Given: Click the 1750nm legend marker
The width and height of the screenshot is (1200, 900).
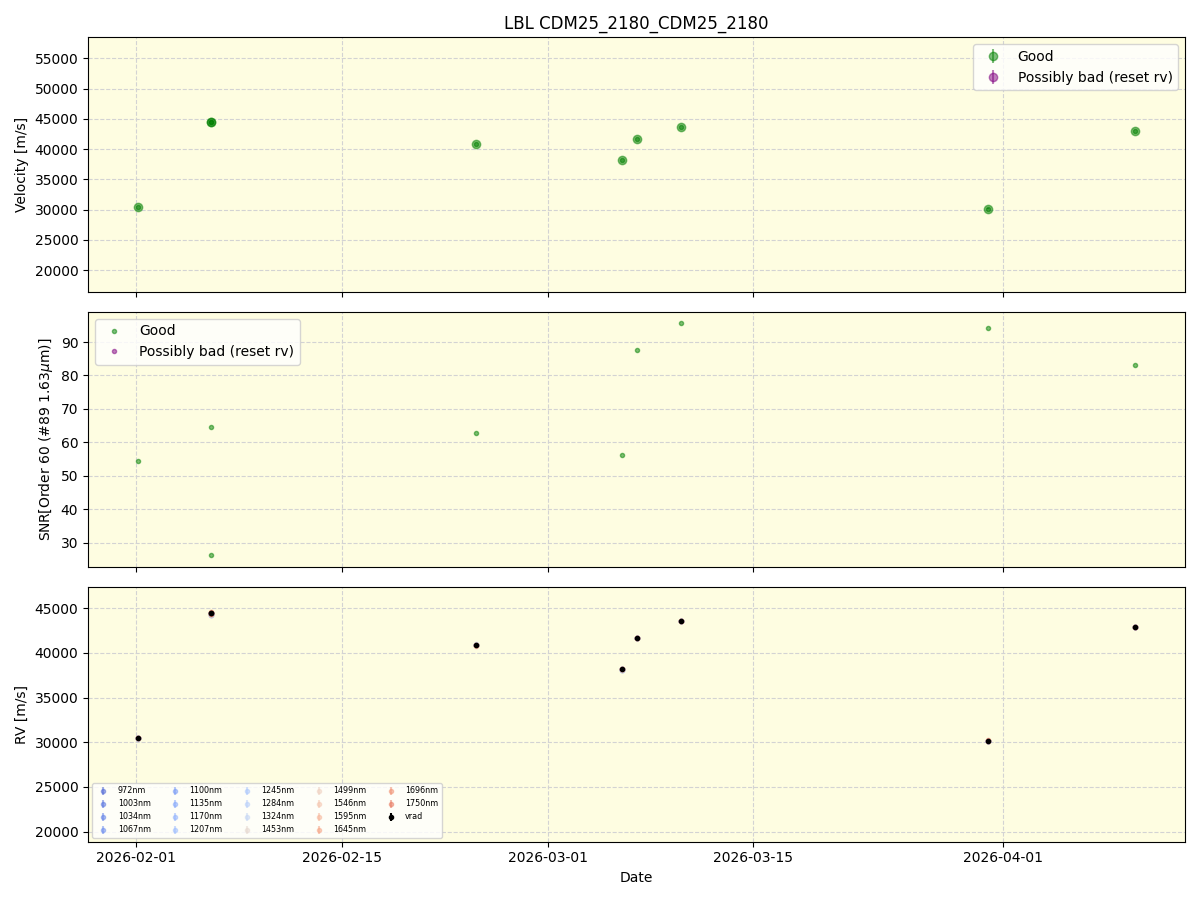Looking at the screenshot, I should [x=391, y=804].
